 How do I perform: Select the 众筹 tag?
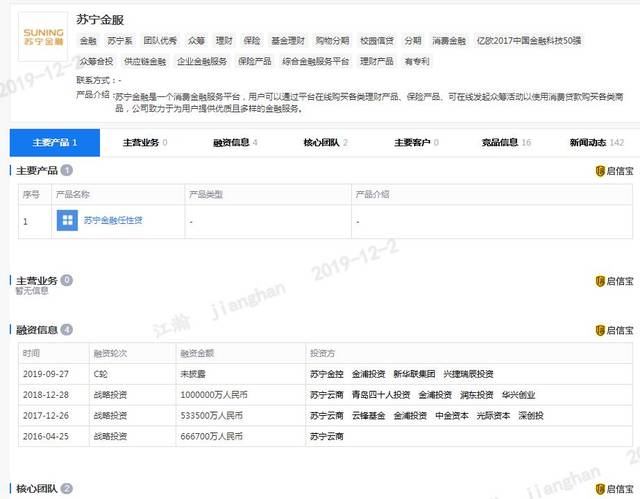click(x=196, y=41)
